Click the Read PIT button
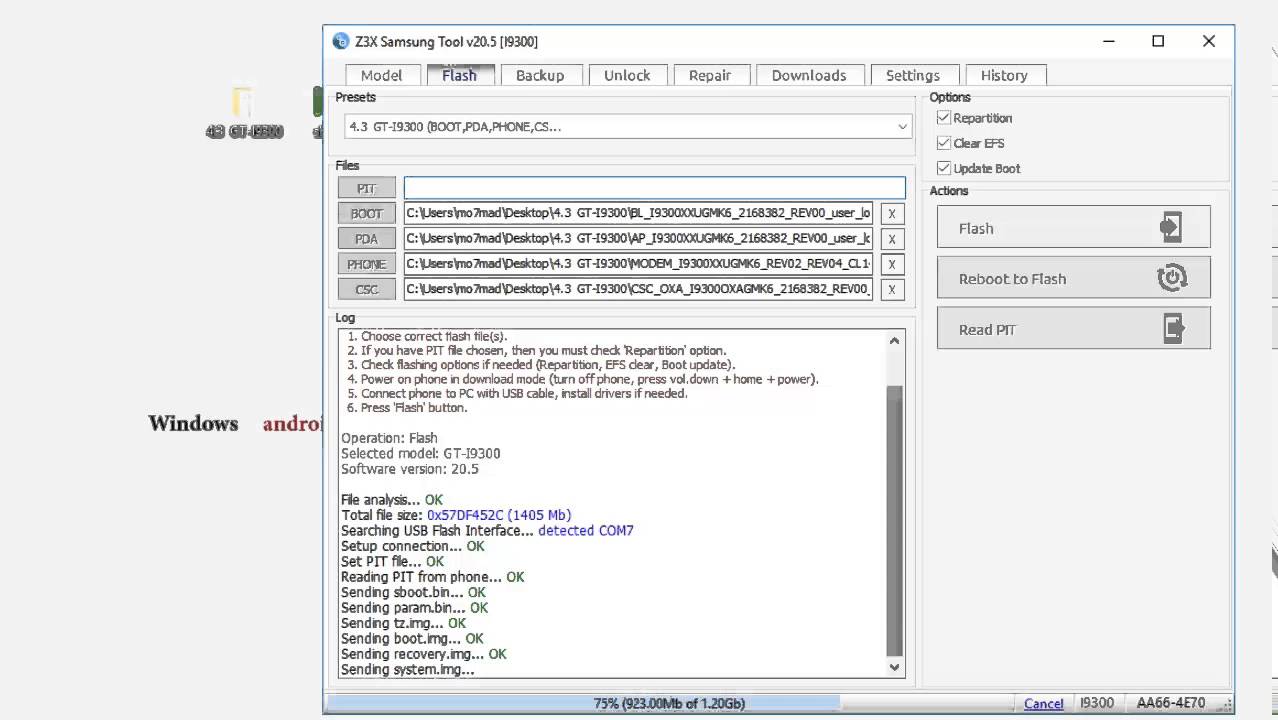Screen dimensions: 1278x720 point(1073,328)
